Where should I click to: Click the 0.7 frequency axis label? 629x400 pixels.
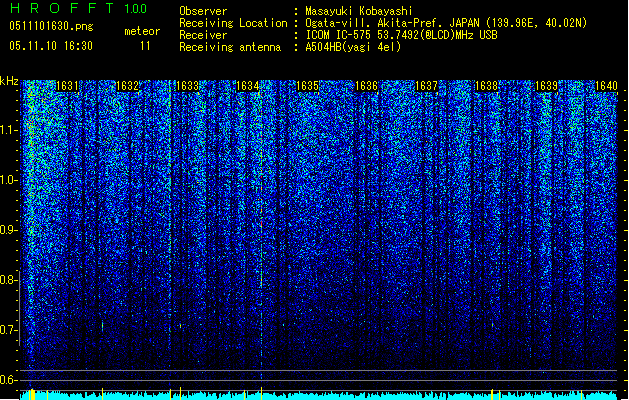click(8, 330)
